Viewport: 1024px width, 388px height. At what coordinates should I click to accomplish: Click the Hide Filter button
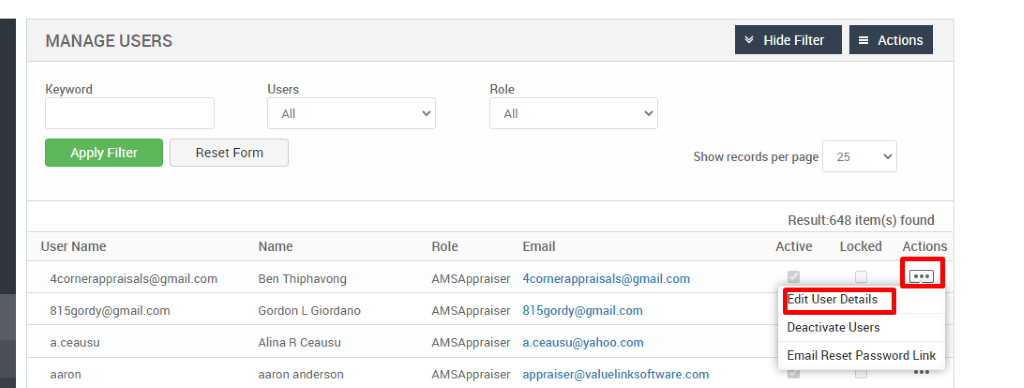click(788, 40)
